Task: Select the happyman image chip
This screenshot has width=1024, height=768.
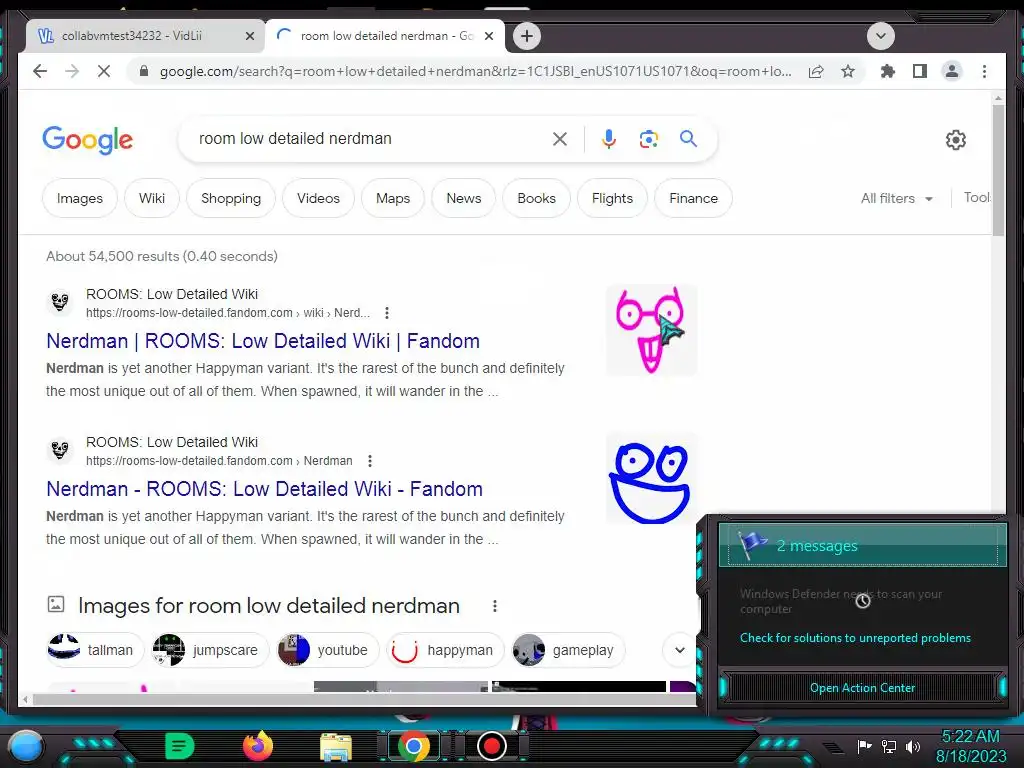Action: tap(445, 650)
